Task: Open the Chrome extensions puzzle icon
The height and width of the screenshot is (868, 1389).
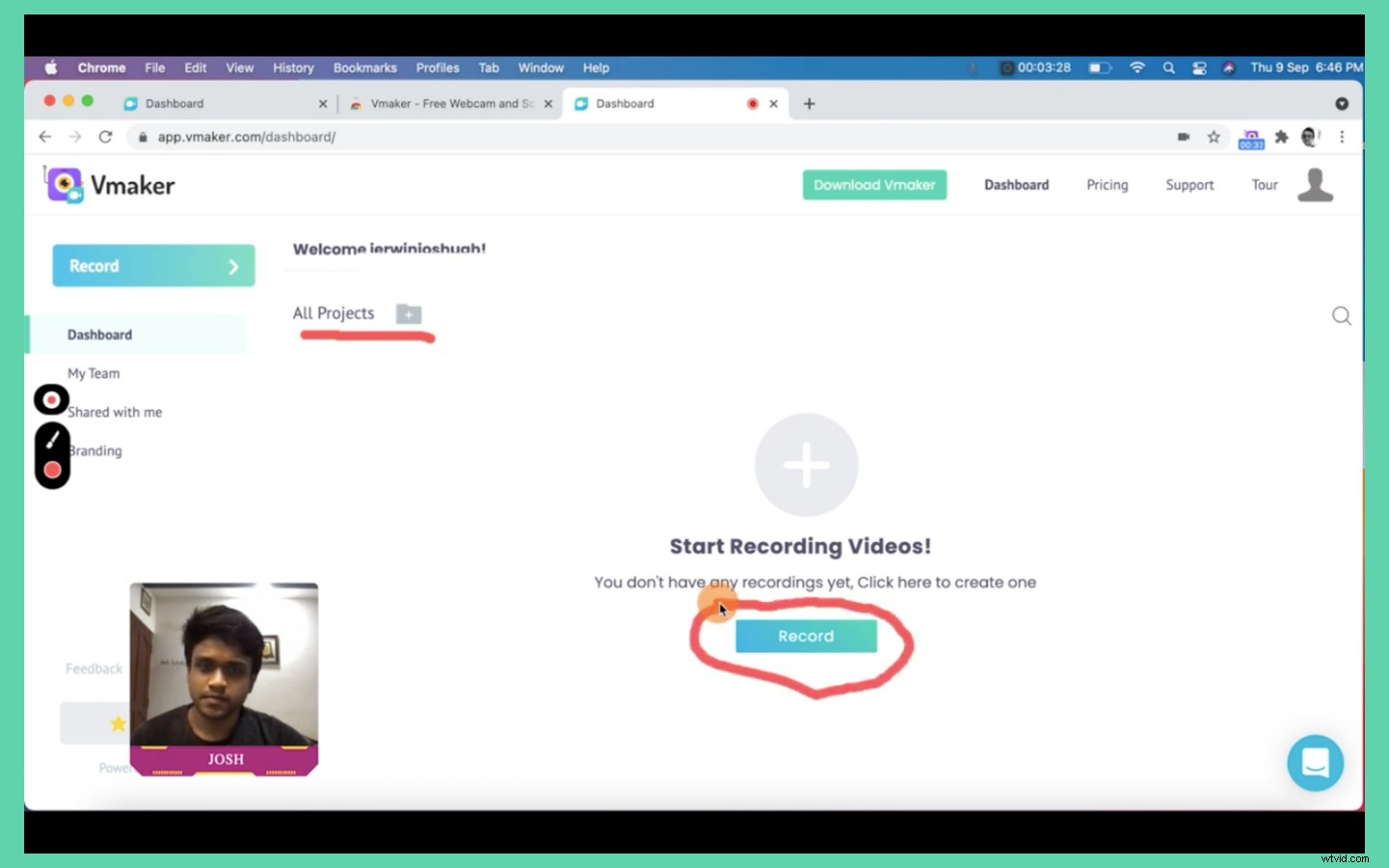Action: point(1281,137)
